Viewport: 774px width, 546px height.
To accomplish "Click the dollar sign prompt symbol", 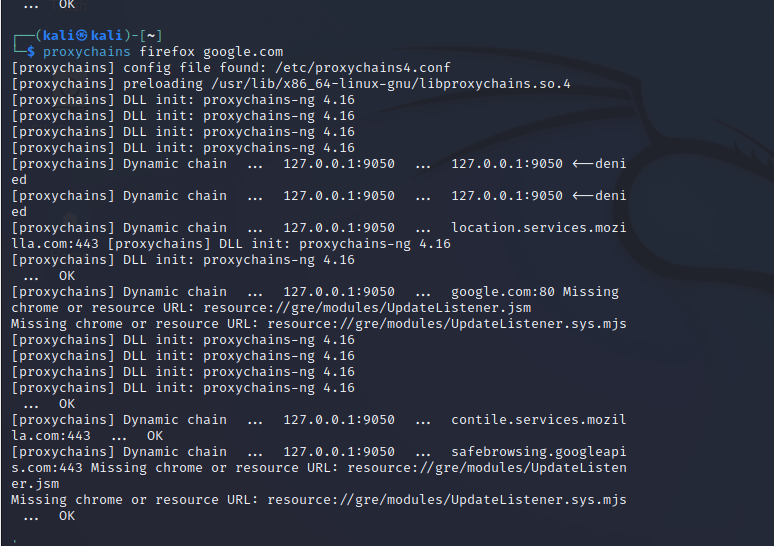I will (x=31, y=51).
